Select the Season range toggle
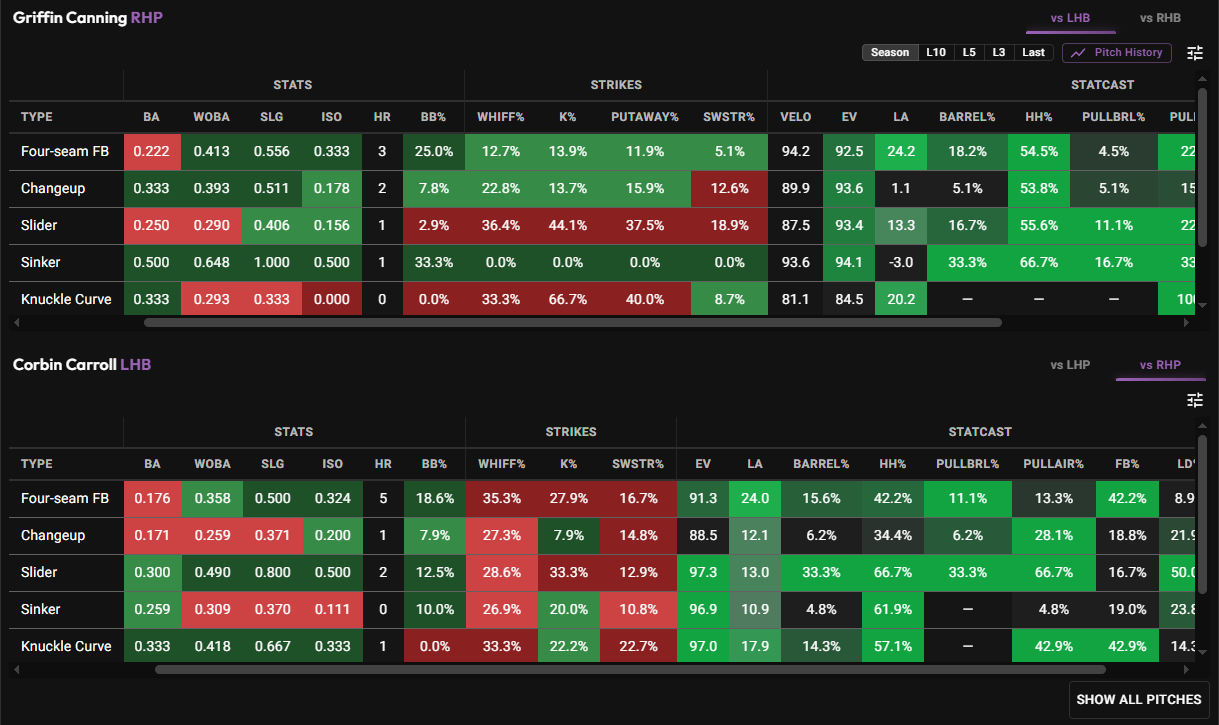 point(890,52)
